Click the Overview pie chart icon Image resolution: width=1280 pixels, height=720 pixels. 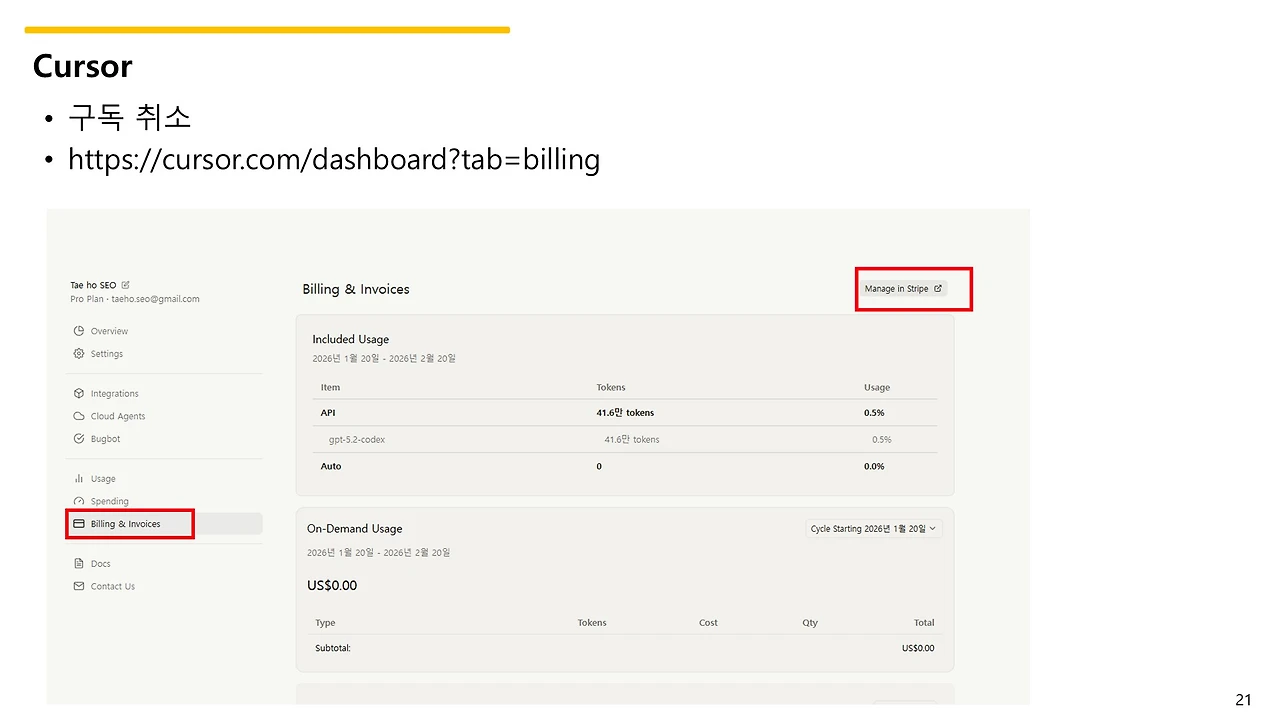pyautogui.click(x=79, y=331)
